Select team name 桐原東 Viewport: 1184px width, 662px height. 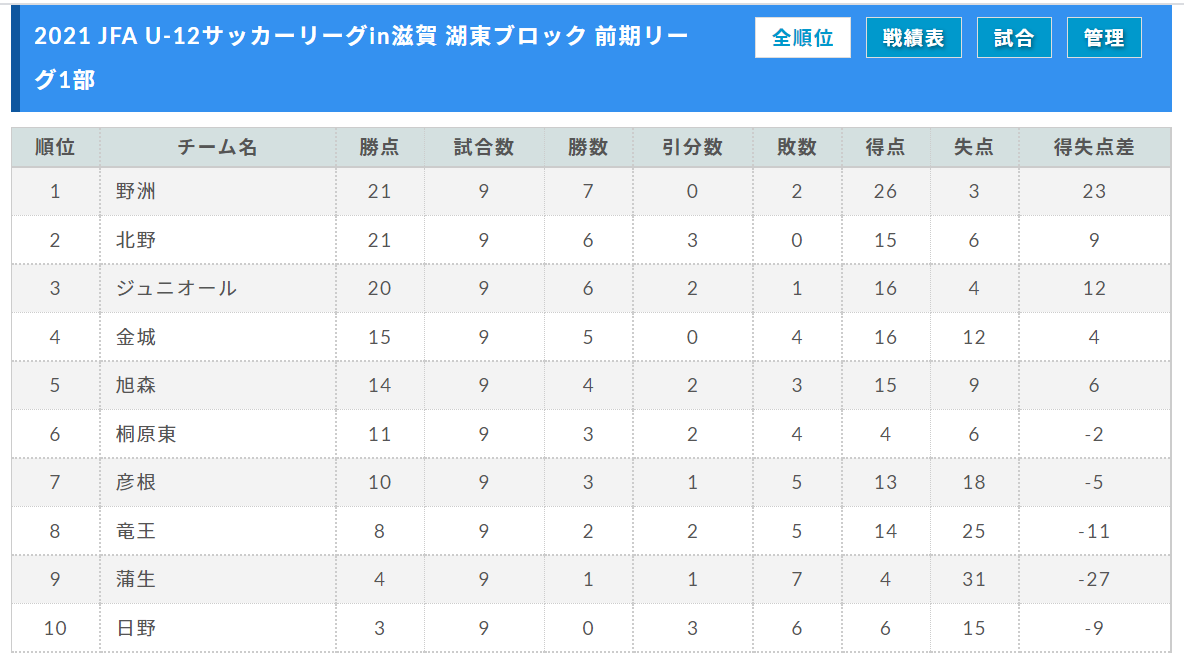coord(146,434)
